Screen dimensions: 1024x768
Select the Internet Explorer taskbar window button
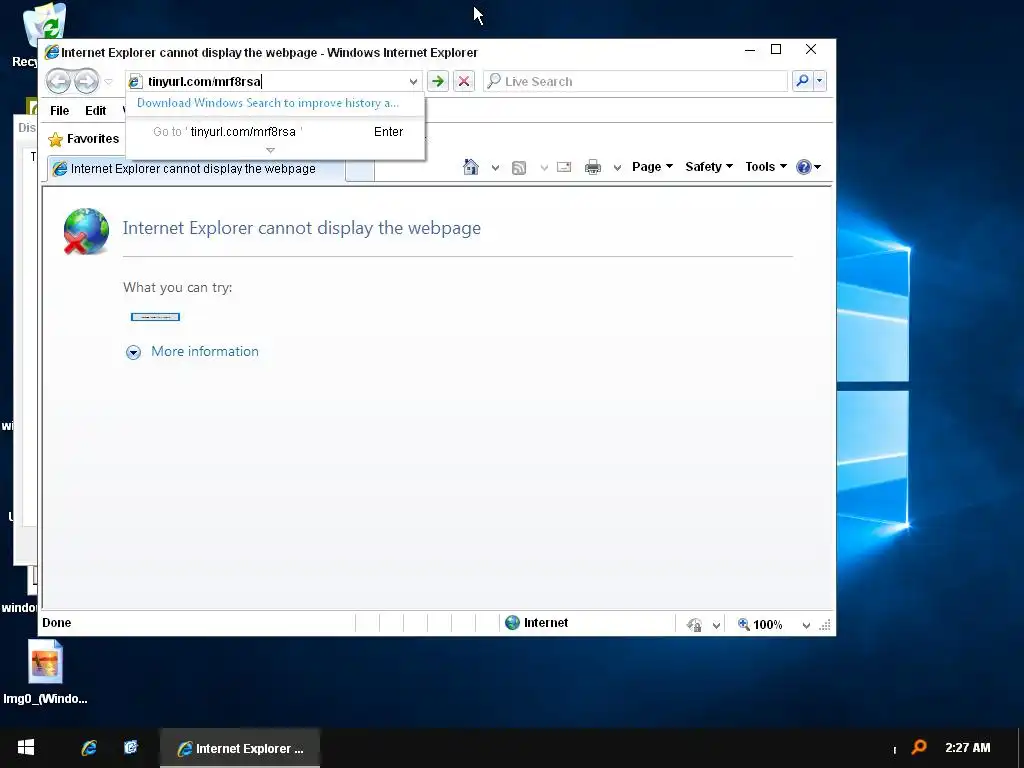point(240,748)
